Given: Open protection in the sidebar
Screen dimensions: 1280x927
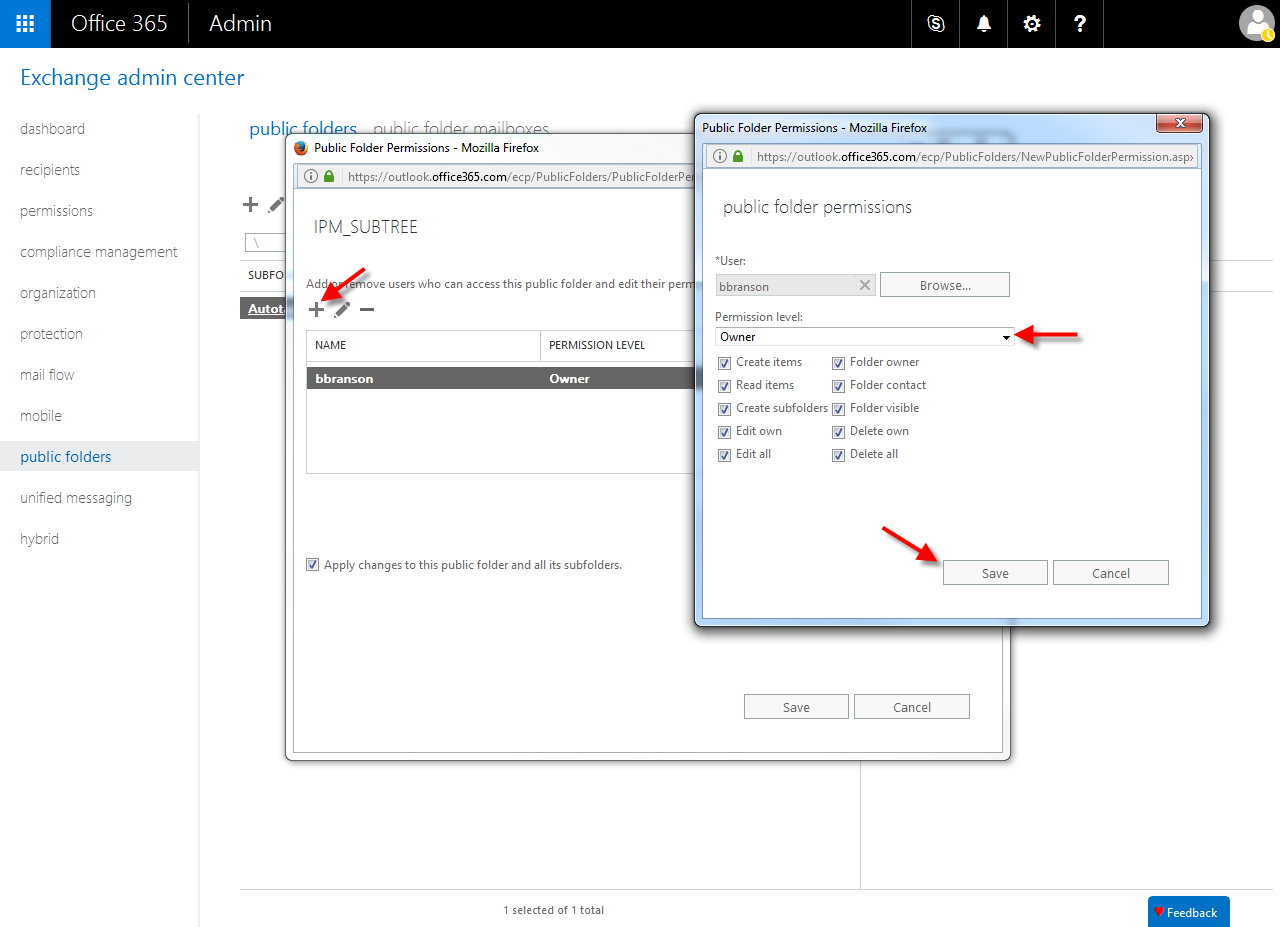Looking at the screenshot, I should click(51, 334).
